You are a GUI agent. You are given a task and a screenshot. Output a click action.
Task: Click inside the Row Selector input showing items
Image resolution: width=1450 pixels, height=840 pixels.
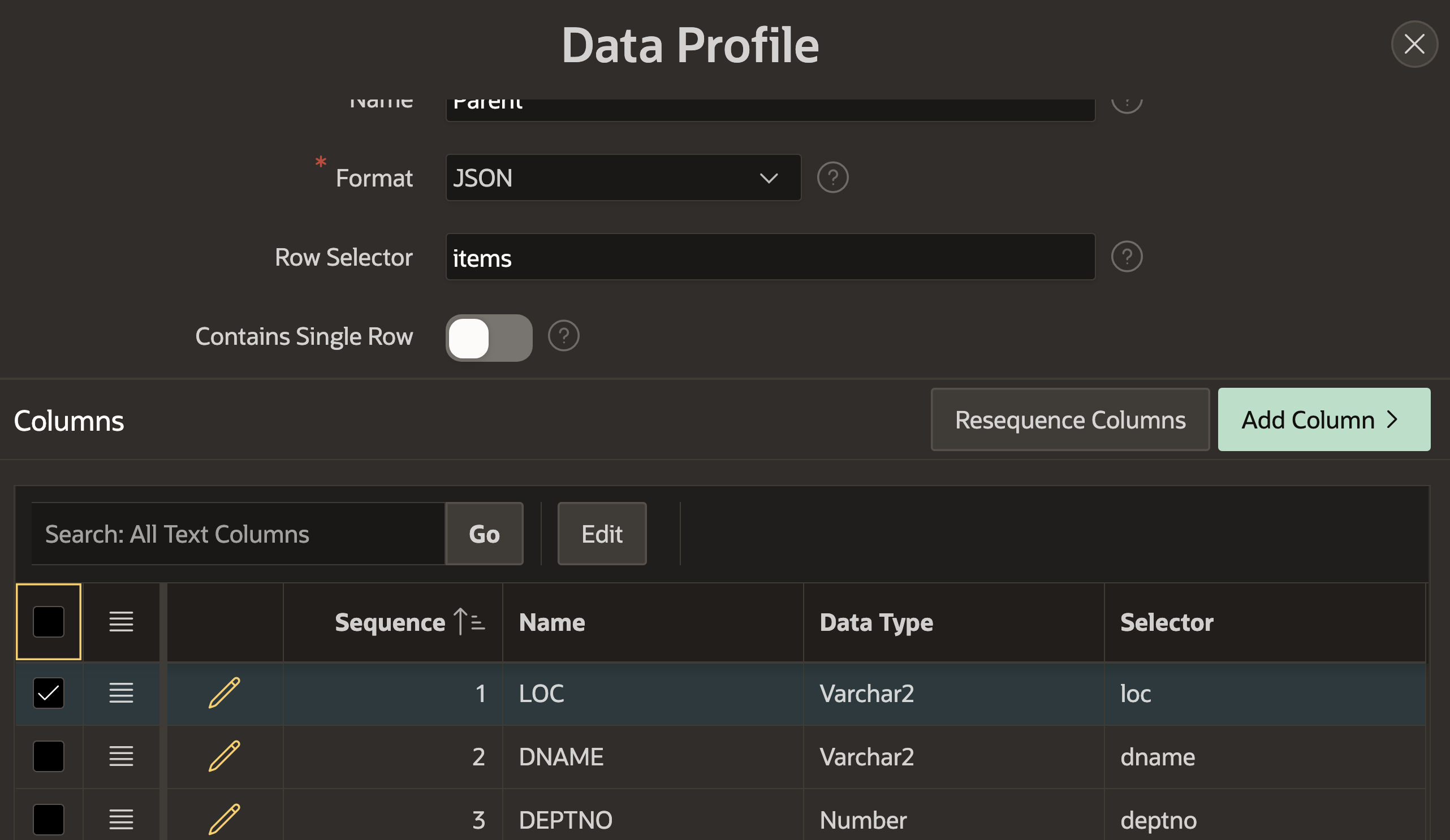pos(769,258)
